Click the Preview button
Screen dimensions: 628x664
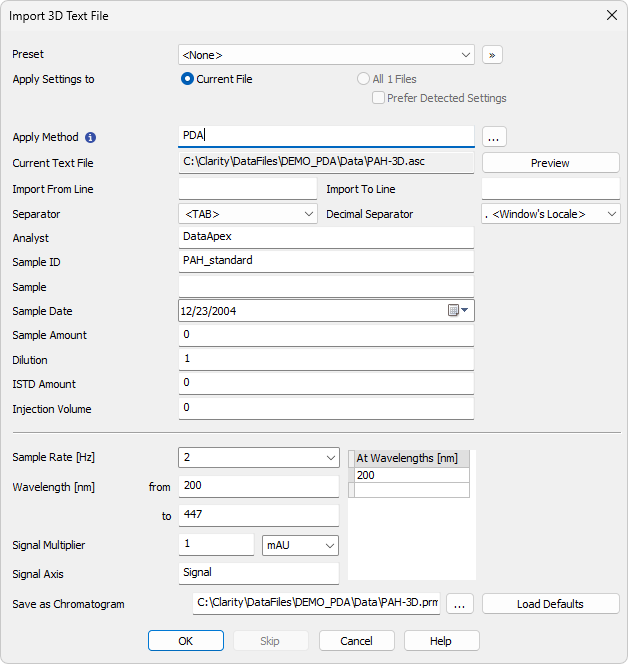point(551,163)
